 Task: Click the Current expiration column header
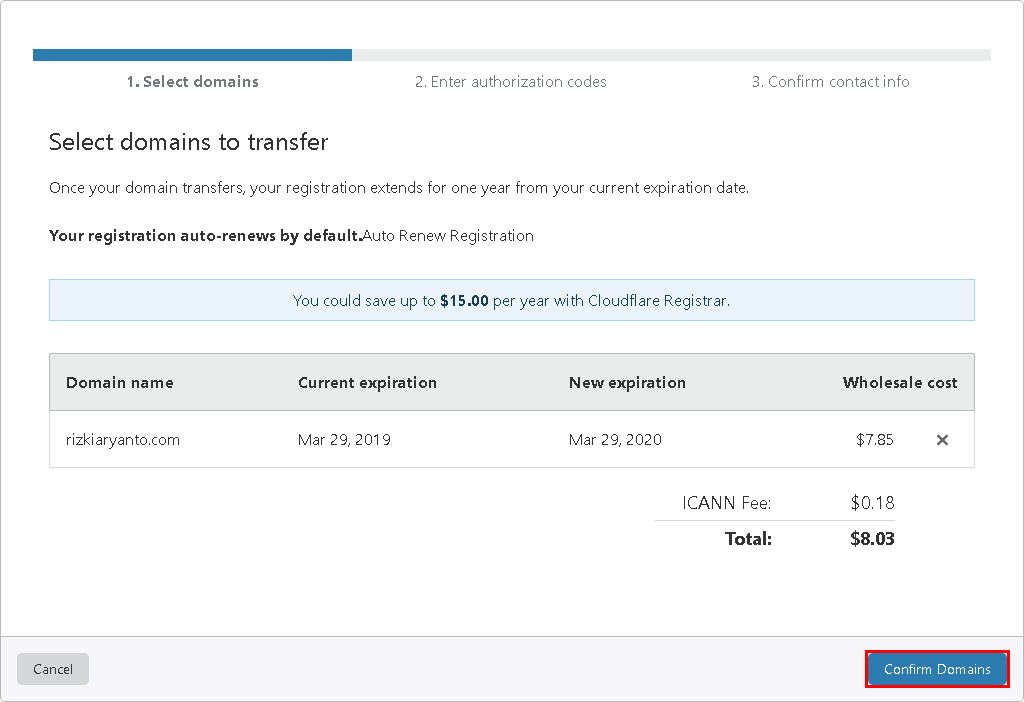pos(367,383)
